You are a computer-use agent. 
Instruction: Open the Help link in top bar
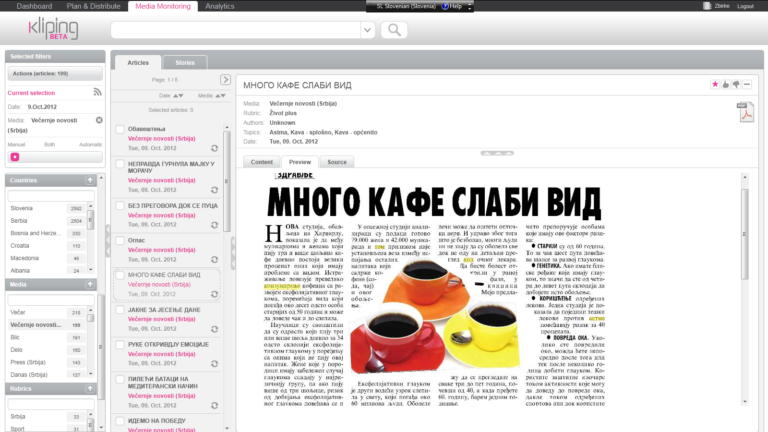coord(453,6)
